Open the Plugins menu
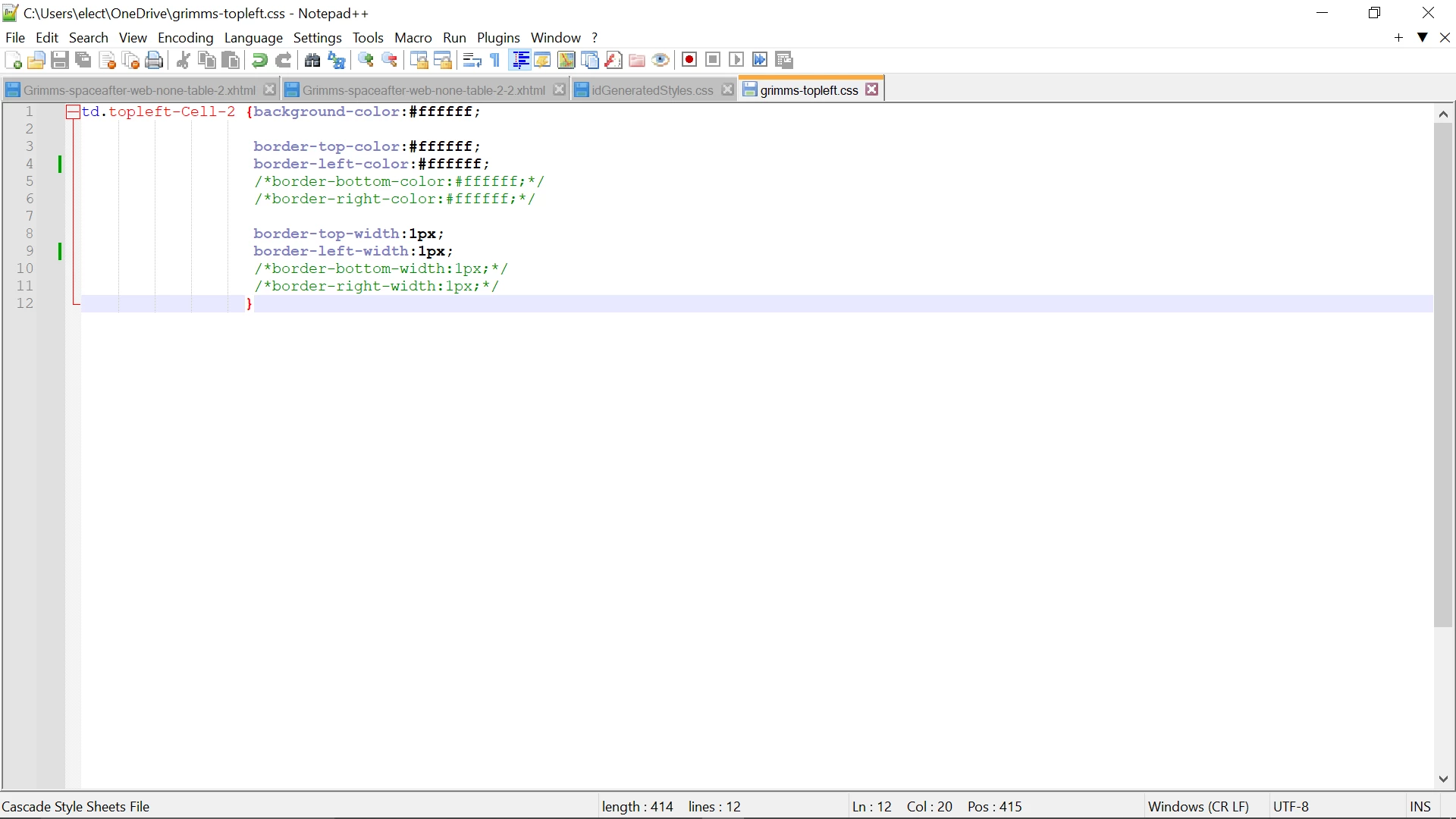The width and height of the screenshot is (1456, 819). (497, 38)
